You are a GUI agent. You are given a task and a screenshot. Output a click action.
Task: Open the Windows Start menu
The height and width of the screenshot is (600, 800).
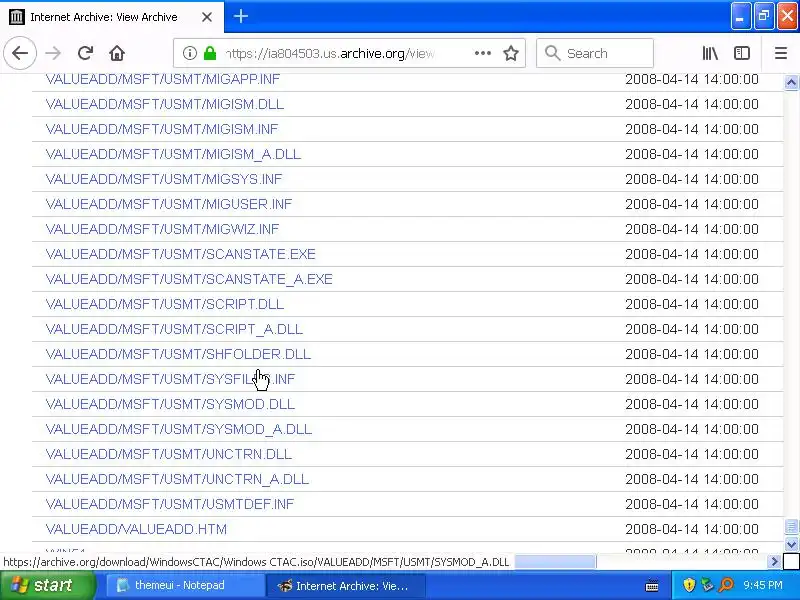(x=47, y=585)
